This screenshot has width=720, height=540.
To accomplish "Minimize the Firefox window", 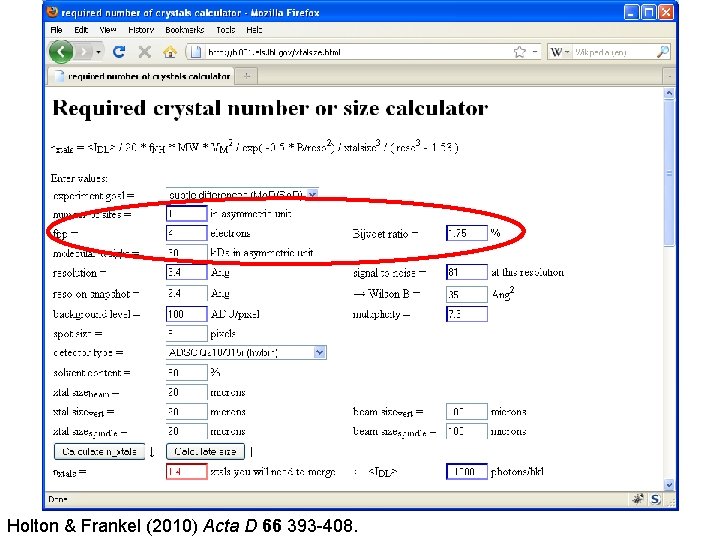I will [631, 12].
